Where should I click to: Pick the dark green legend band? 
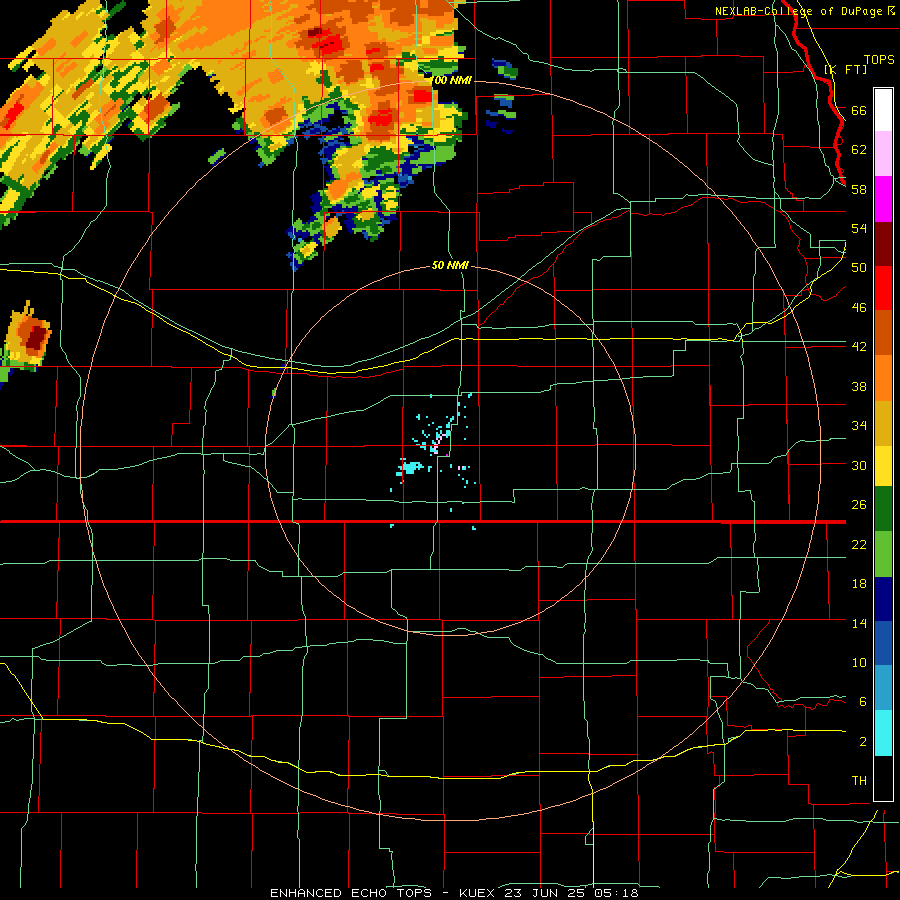click(883, 509)
